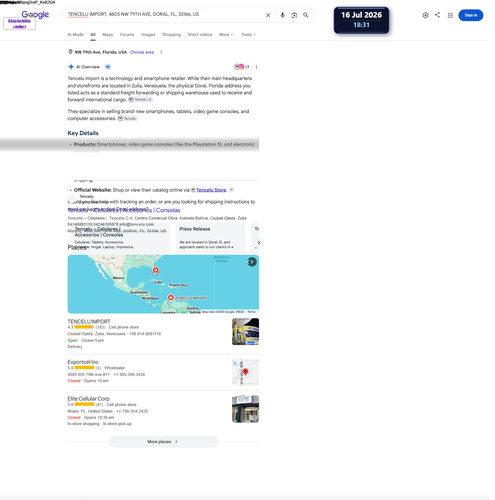Open the Shopping tab
495x500 pixels.
coord(171,35)
